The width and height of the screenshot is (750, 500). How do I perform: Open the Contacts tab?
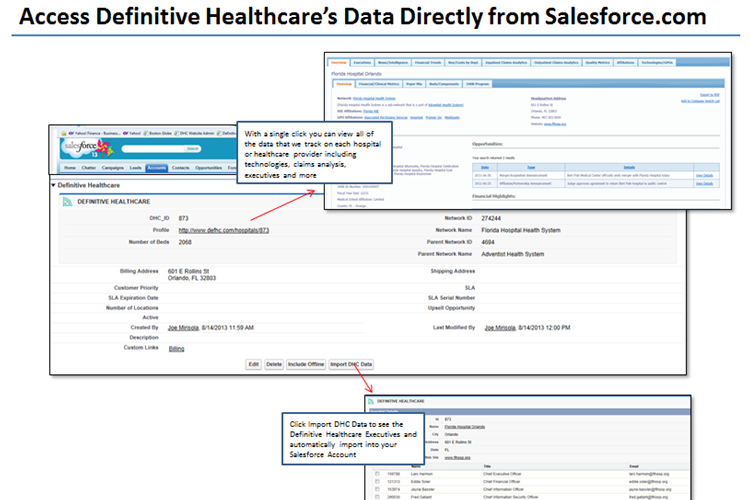pyautogui.click(x=180, y=168)
